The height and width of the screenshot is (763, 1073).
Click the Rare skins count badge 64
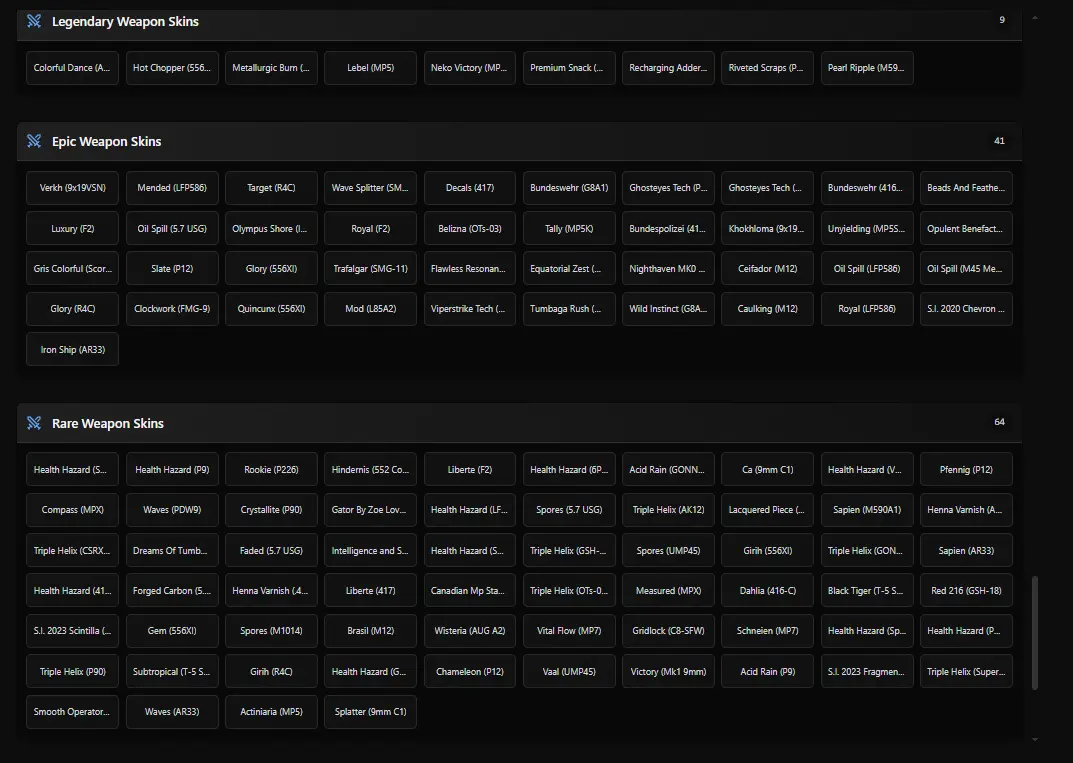pos(999,422)
